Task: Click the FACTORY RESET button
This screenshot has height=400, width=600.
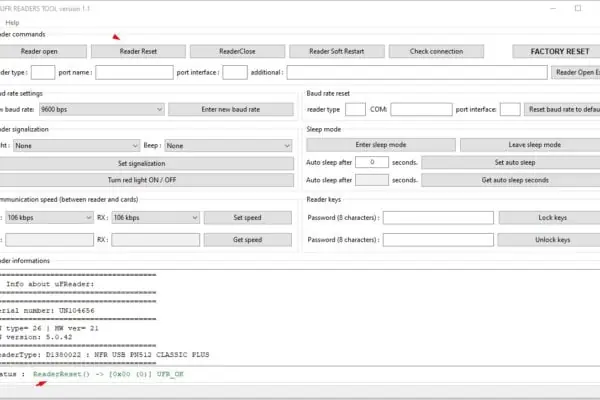Action: tap(556, 51)
